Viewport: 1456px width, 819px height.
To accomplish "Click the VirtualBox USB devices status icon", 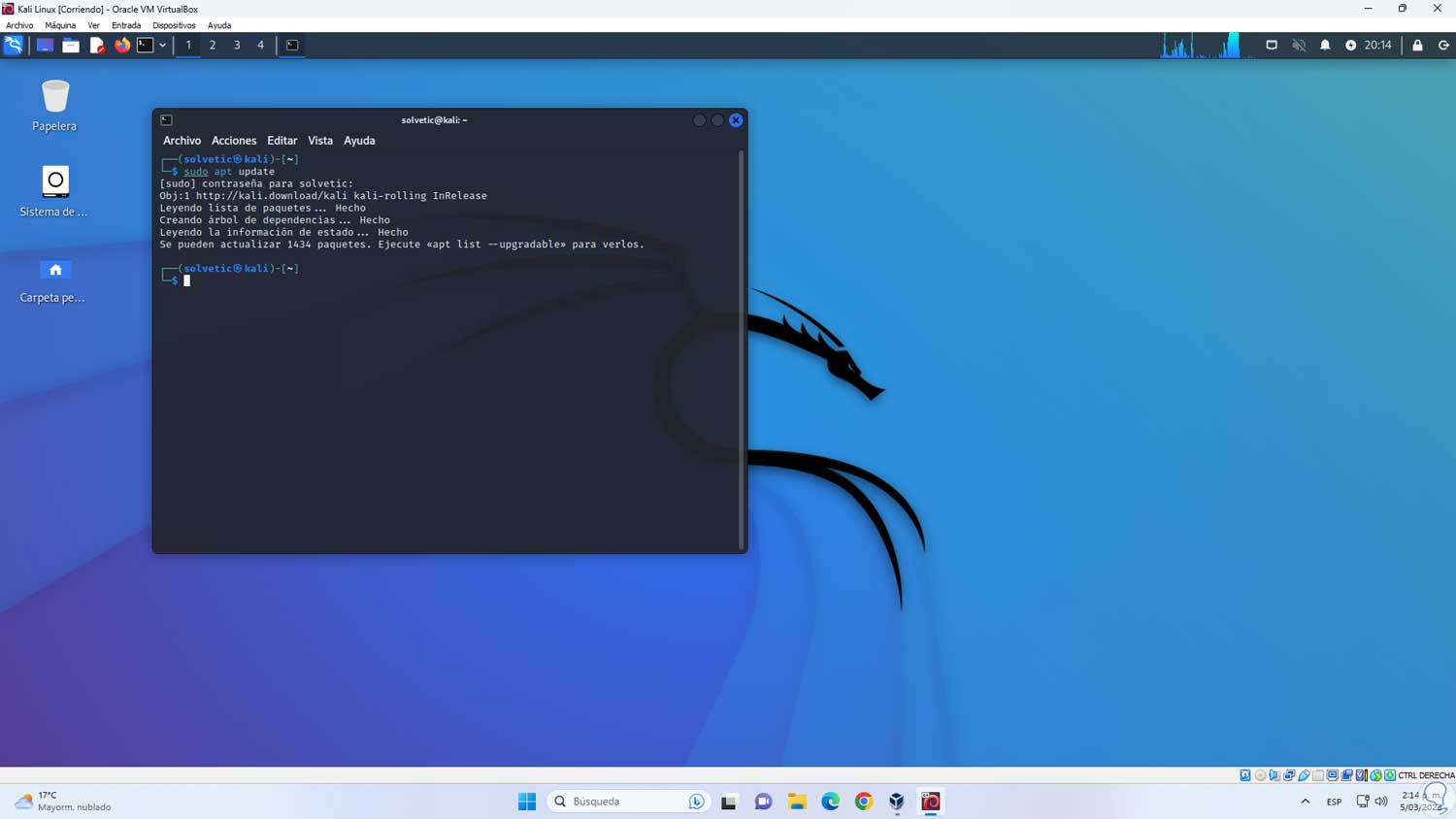I will [1304, 775].
